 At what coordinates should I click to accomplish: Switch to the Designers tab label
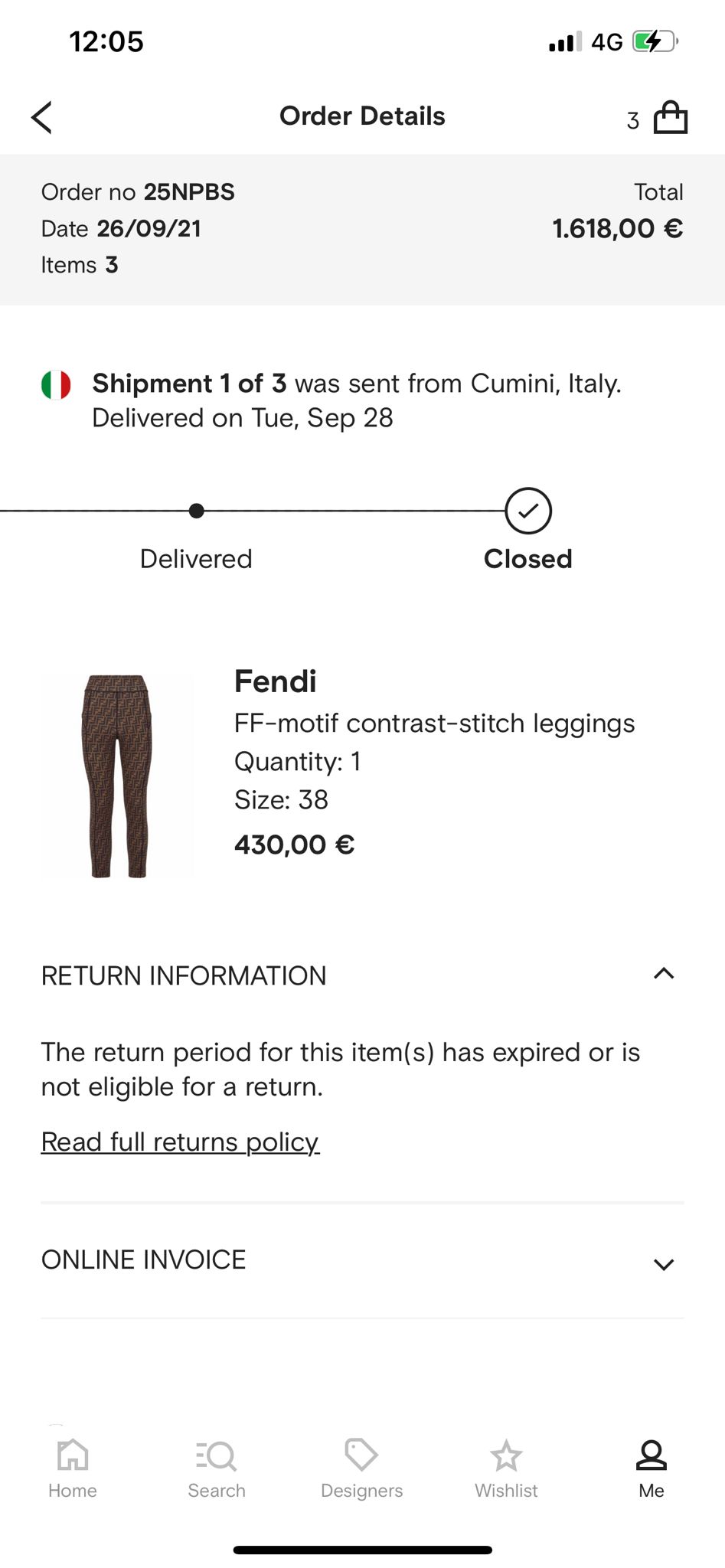point(361,1491)
